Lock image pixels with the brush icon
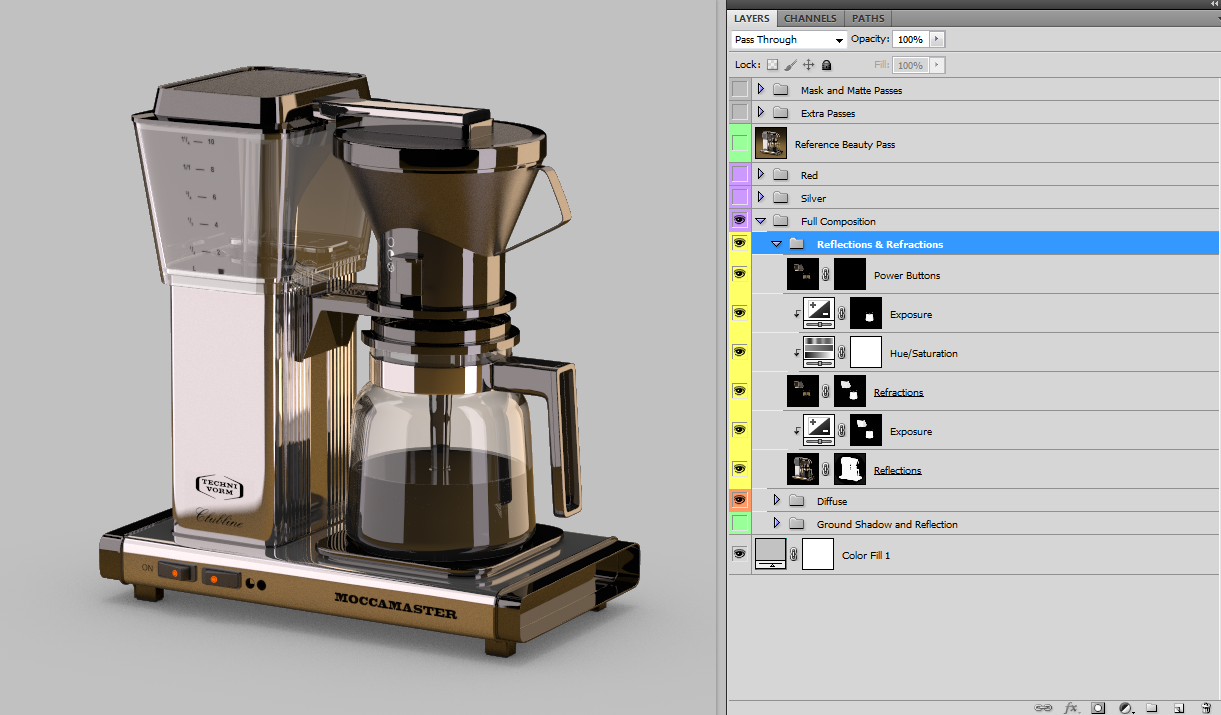Image resolution: width=1221 pixels, height=715 pixels. coord(790,65)
